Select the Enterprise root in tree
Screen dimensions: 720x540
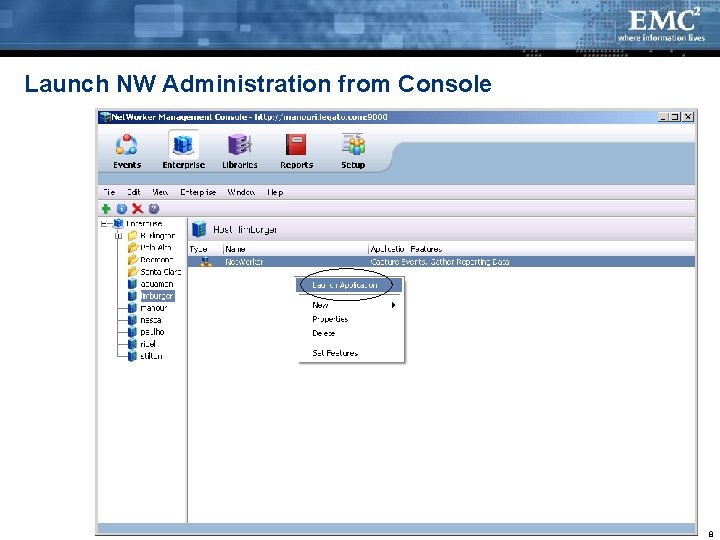tap(144, 224)
